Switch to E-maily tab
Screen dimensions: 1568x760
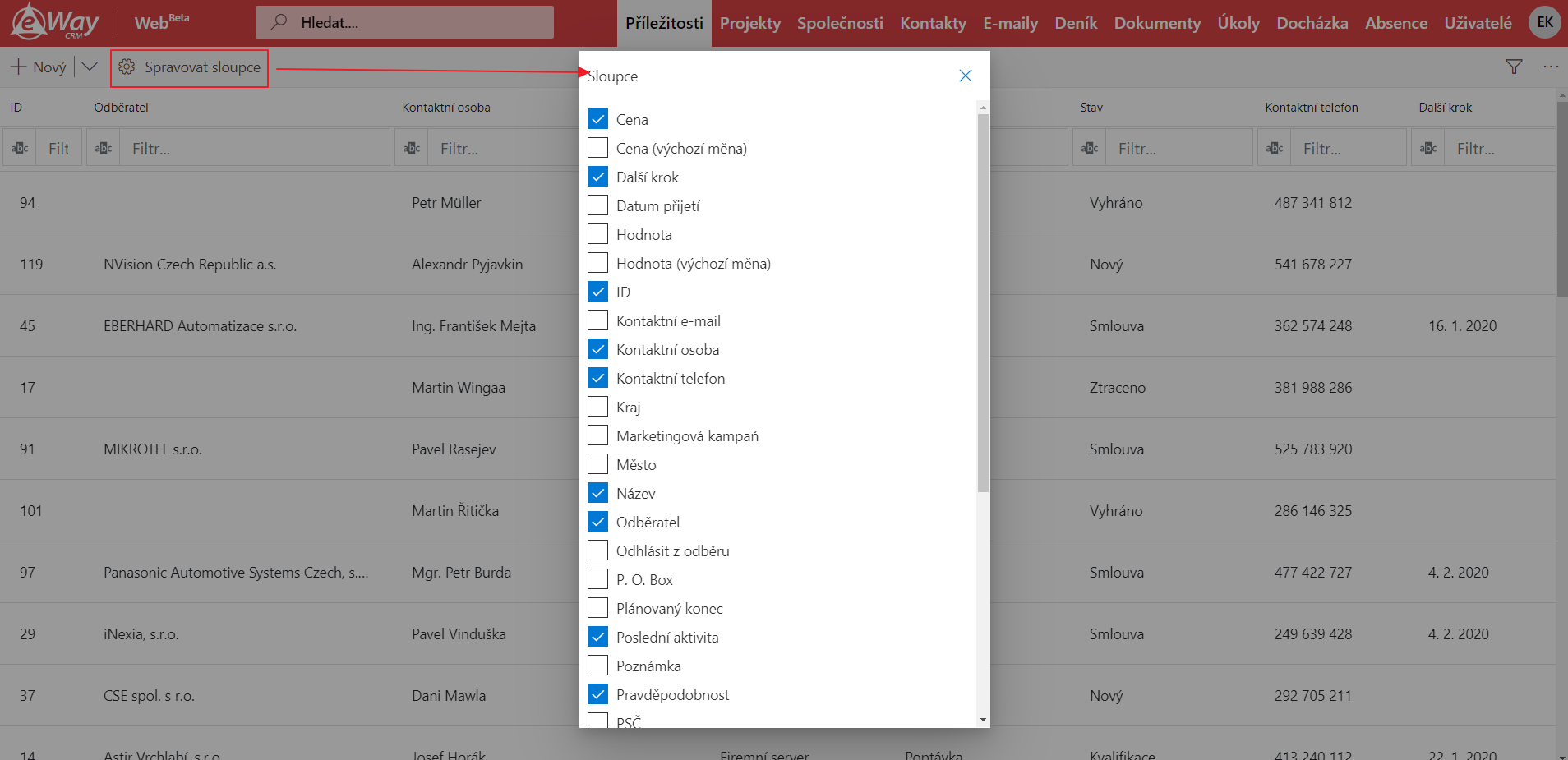click(x=1010, y=23)
